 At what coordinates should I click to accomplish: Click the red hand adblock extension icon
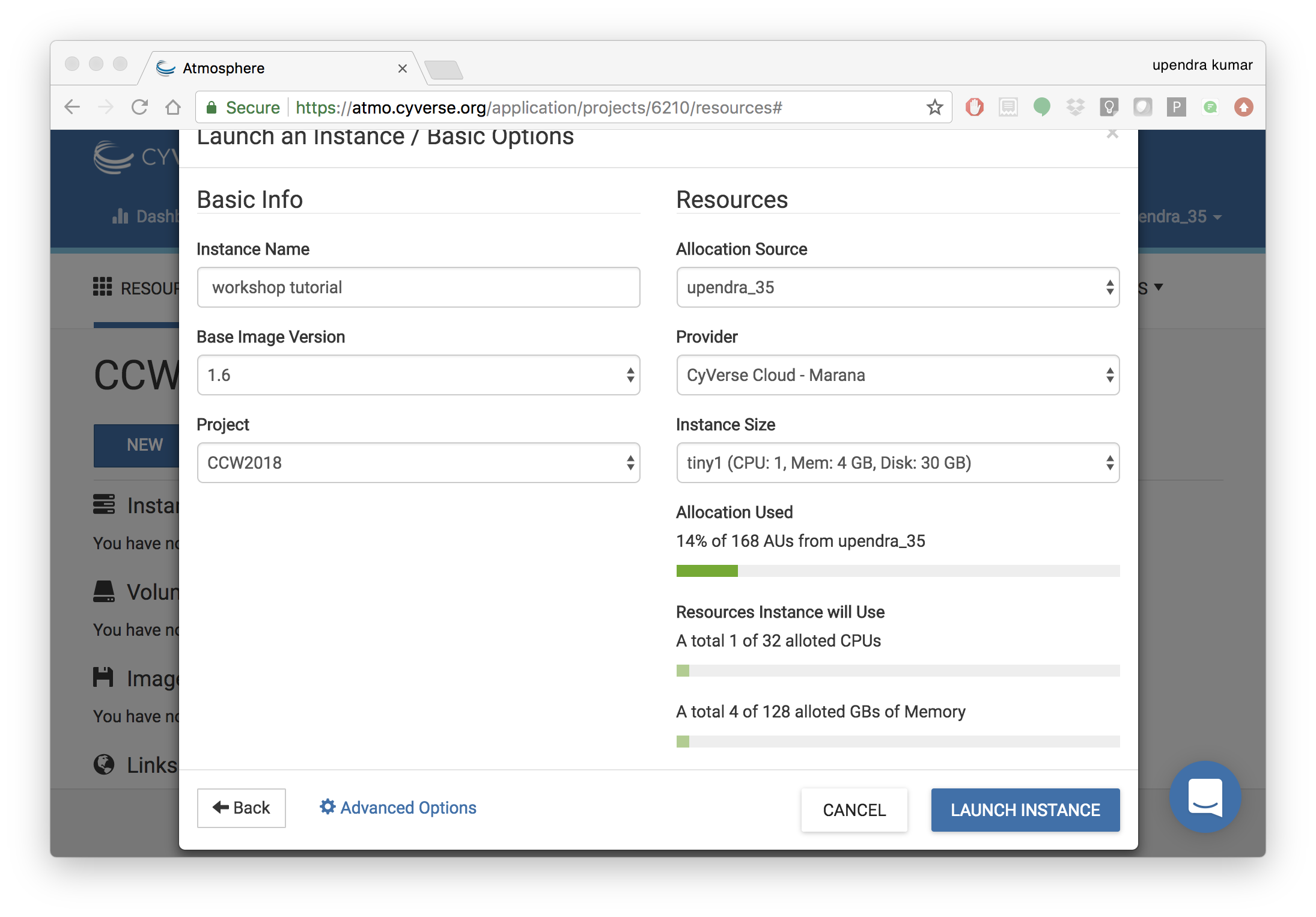(974, 108)
